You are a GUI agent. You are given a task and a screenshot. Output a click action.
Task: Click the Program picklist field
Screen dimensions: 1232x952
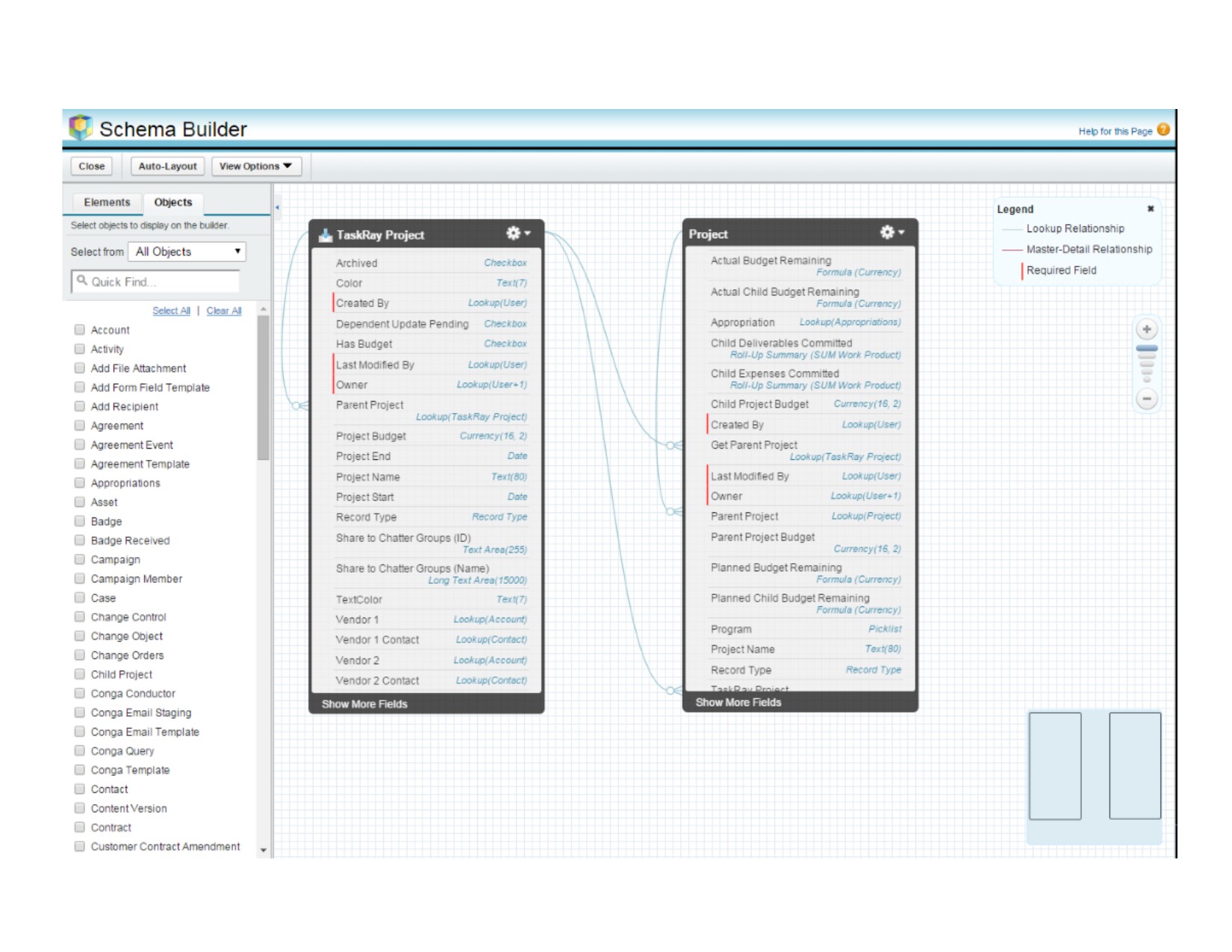805,629
